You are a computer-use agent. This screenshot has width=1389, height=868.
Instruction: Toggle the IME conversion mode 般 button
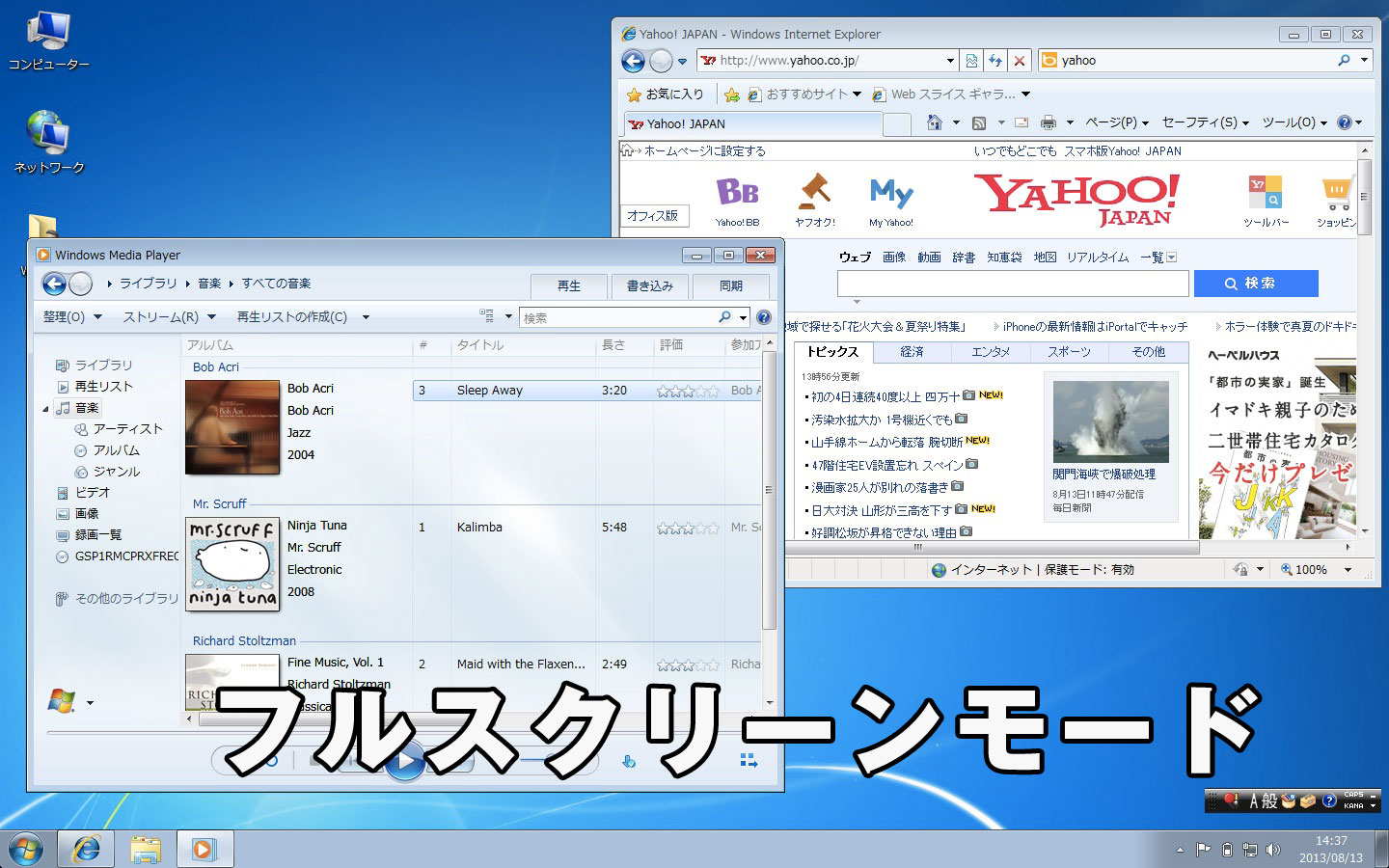[1269, 800]
